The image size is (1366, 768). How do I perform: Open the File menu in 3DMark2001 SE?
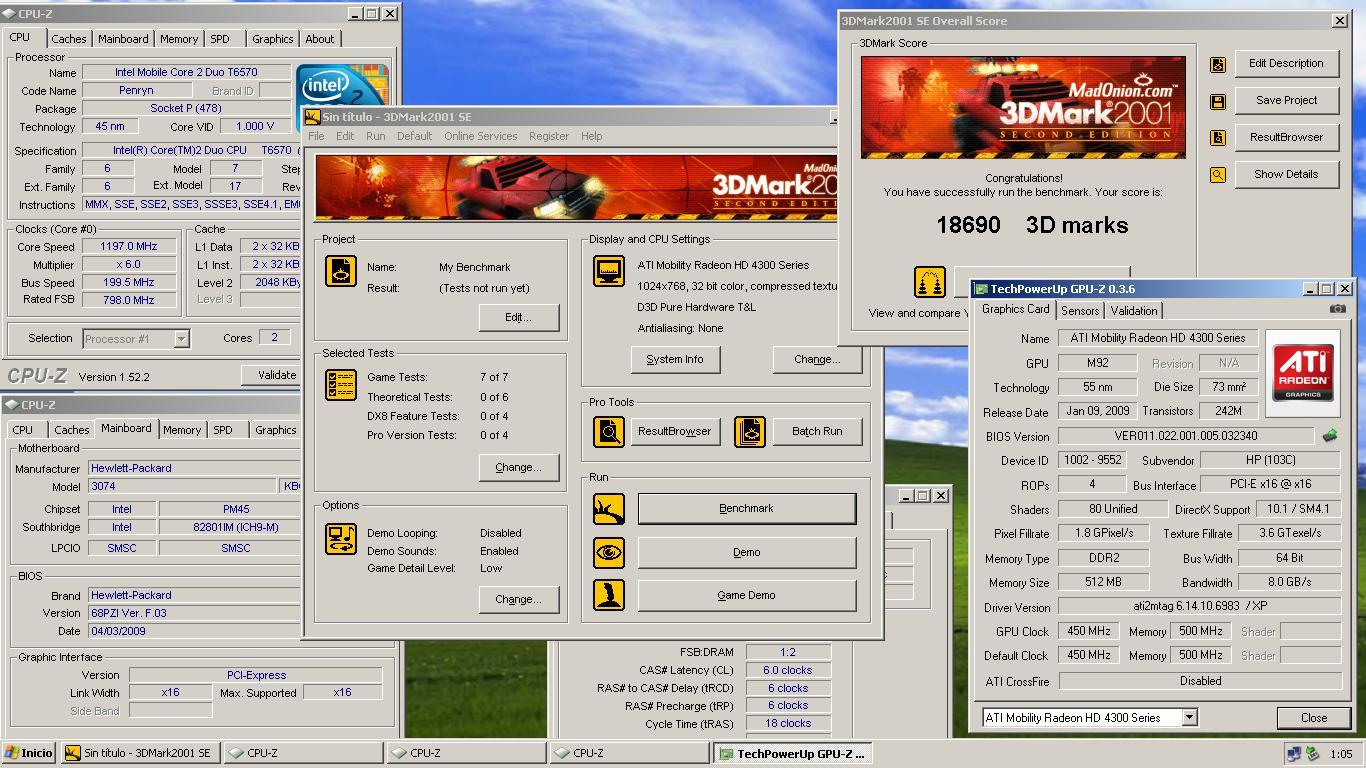[316, 136]
